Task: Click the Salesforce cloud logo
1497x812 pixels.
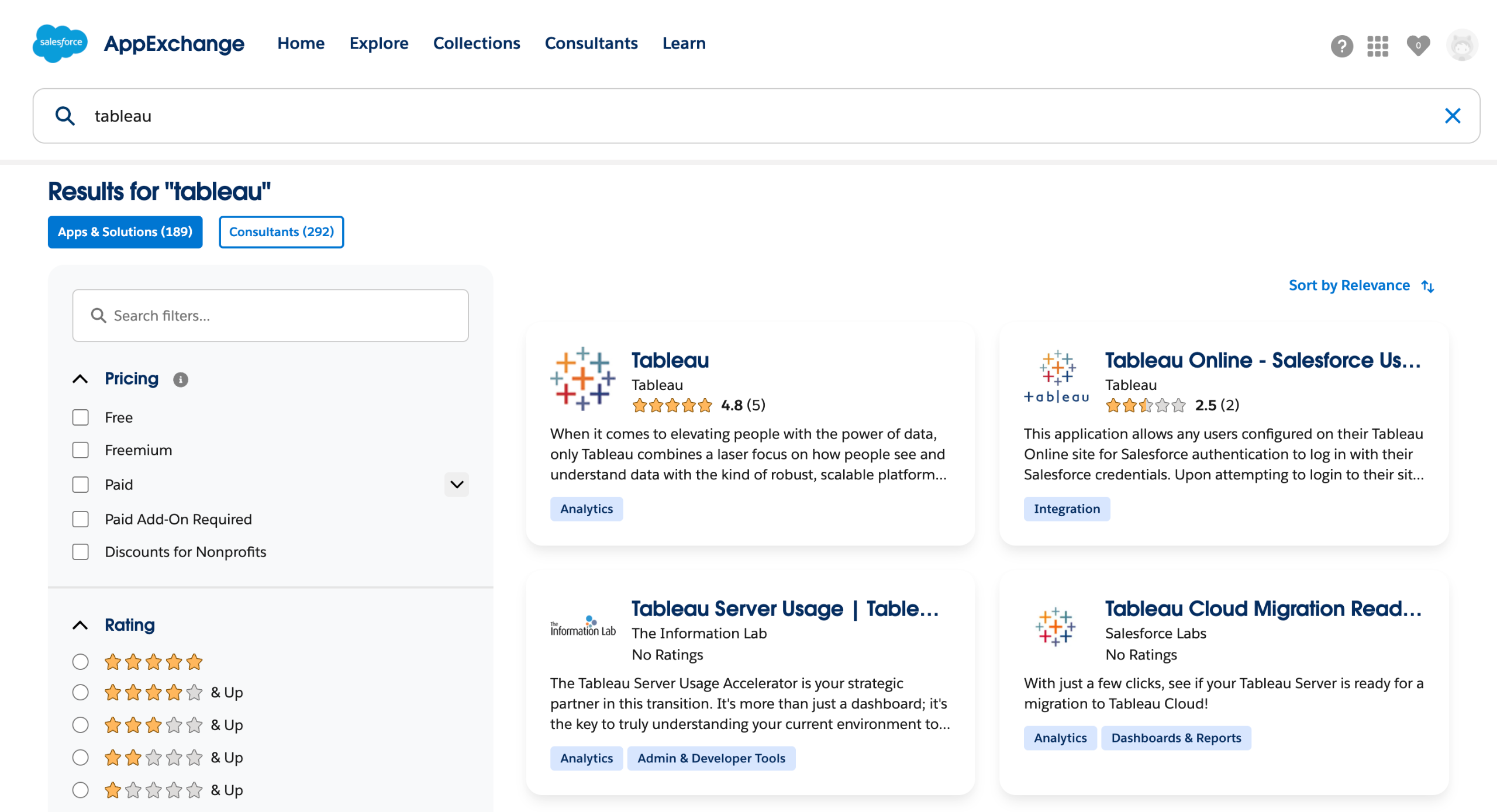Action: pos(60,43)
